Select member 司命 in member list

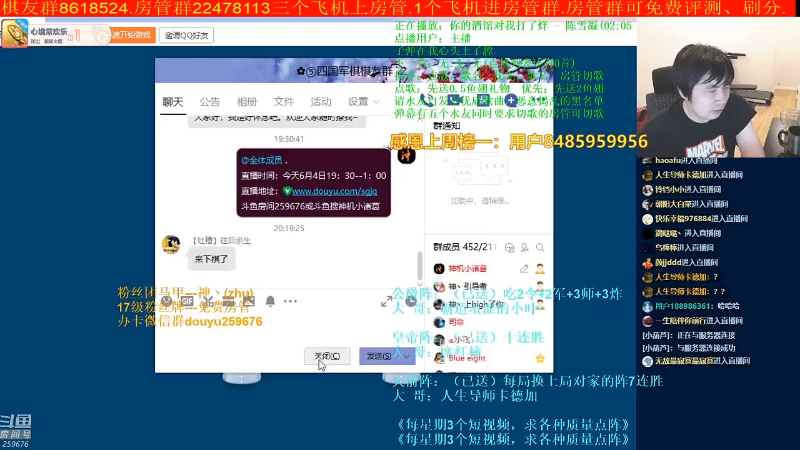[x=456, y=322]
